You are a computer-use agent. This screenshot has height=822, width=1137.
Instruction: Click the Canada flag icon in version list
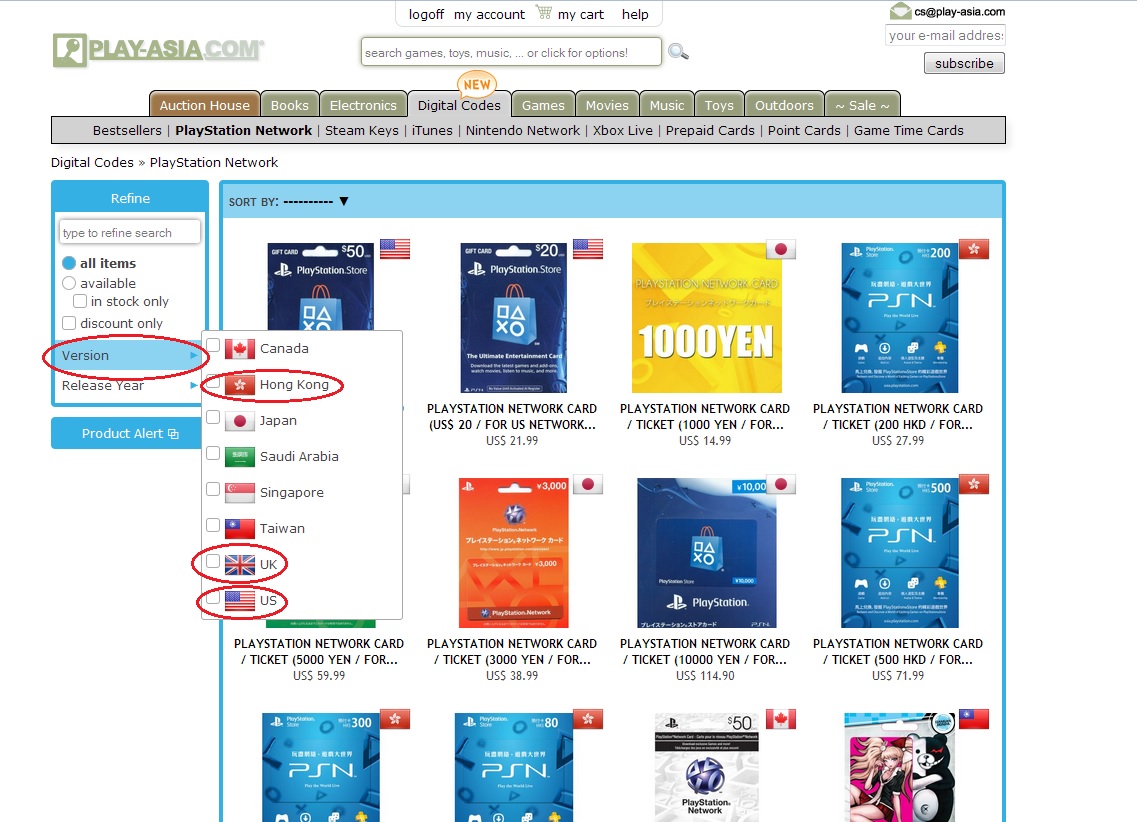240,349
